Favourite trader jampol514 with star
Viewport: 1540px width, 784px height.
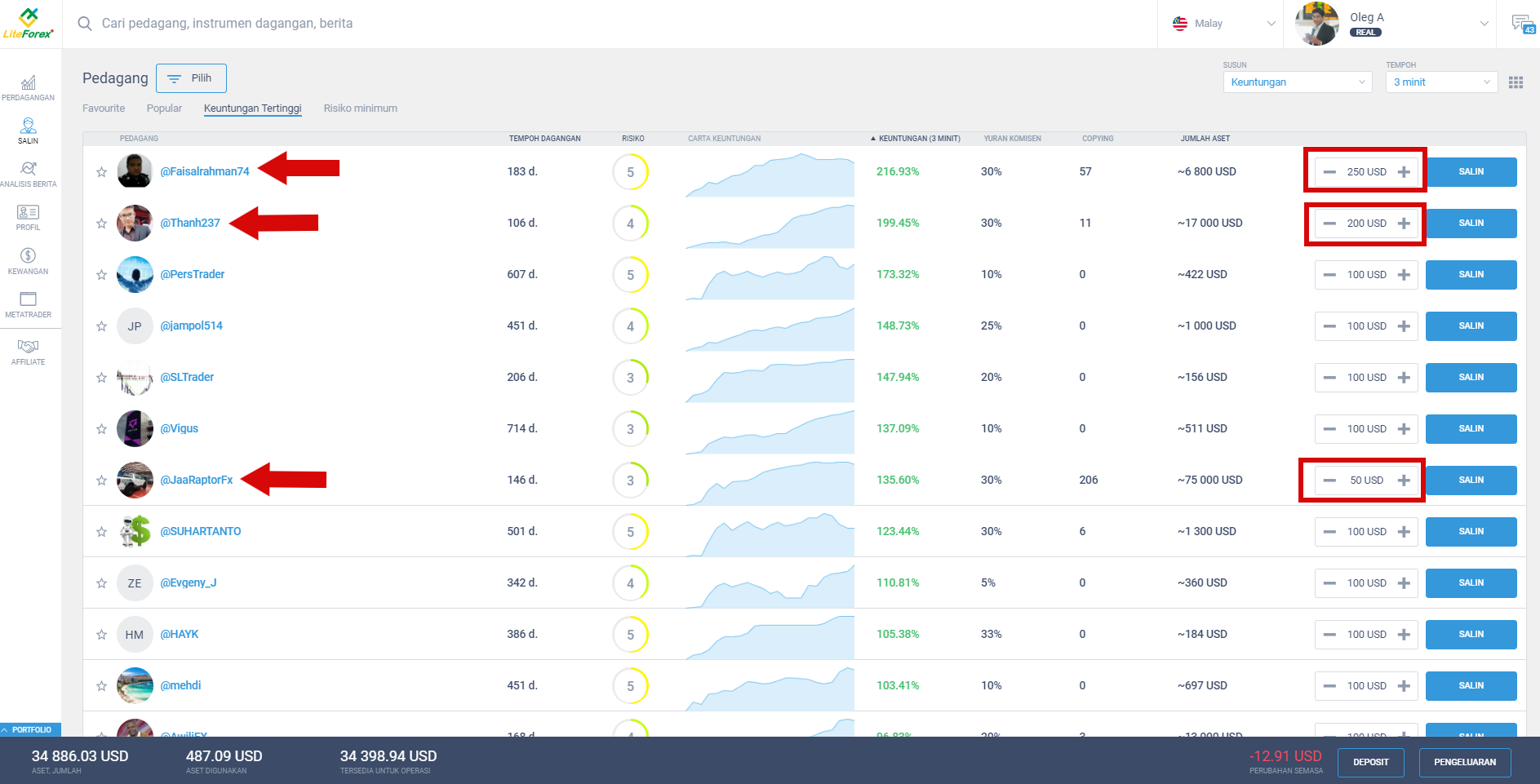click(101, 326)
